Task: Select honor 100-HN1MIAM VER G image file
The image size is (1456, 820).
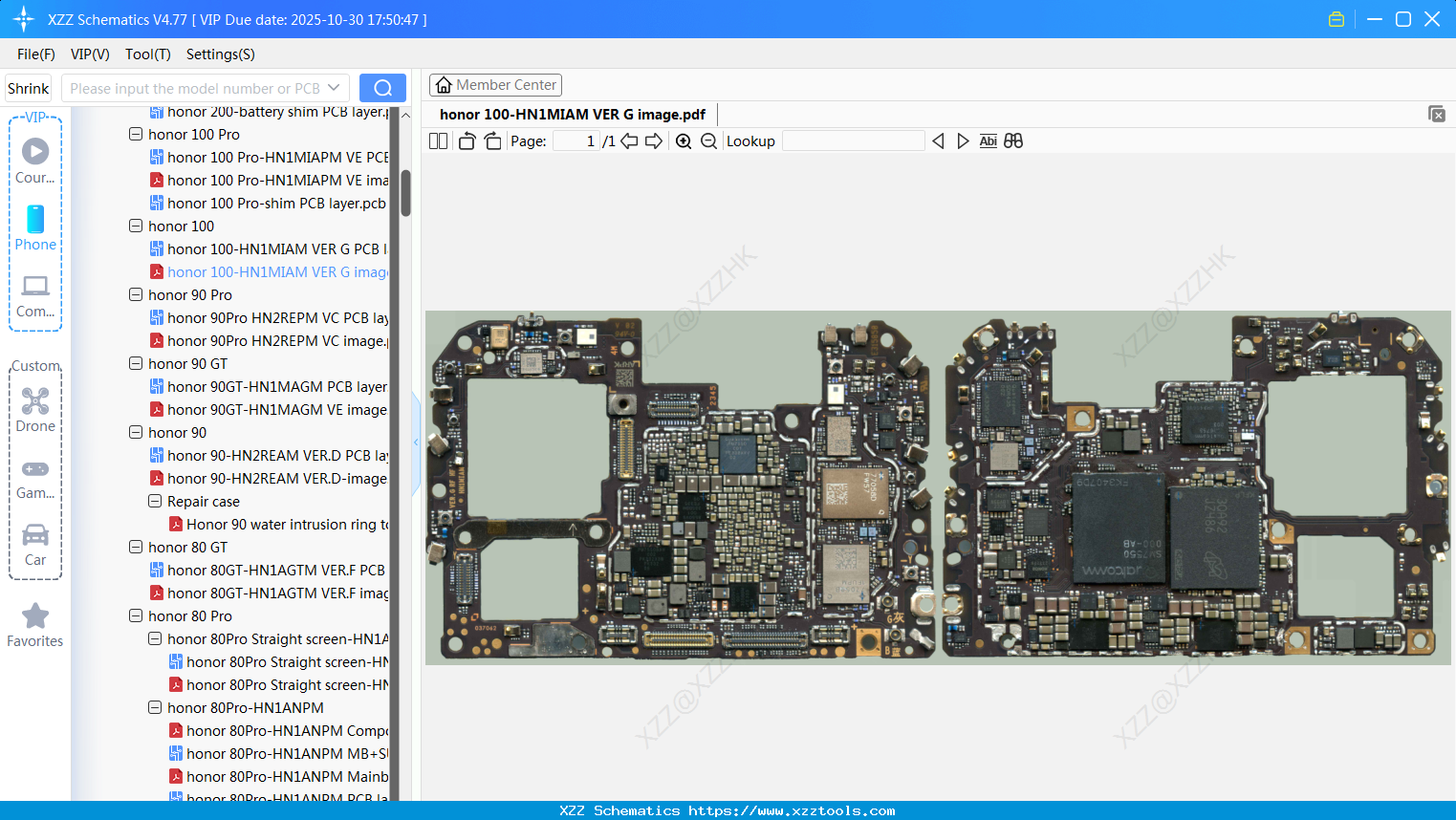Action: 269,272
